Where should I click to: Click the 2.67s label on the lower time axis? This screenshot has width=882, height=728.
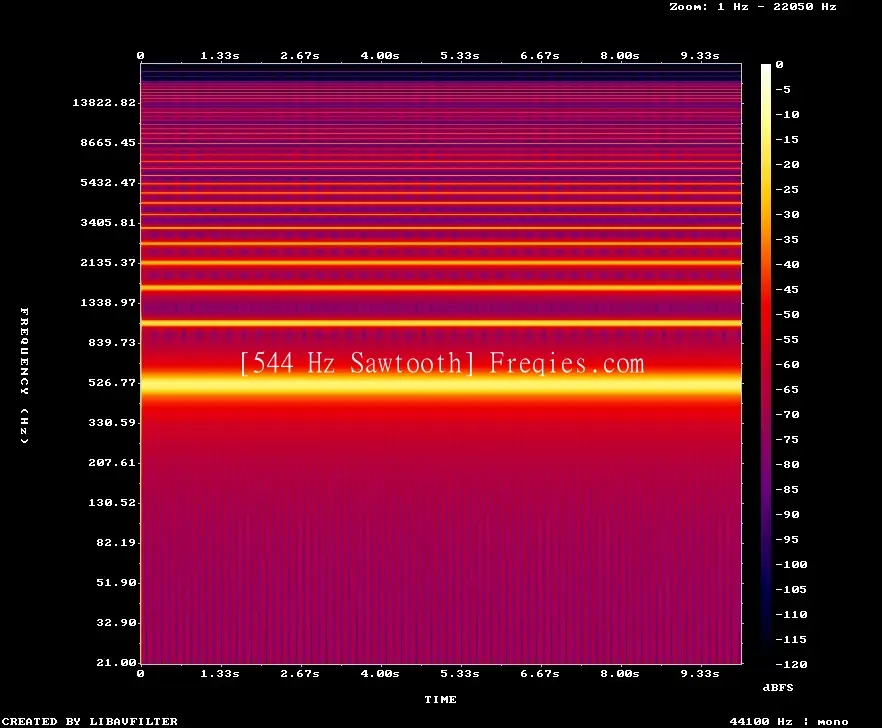(x=300, y=673)
